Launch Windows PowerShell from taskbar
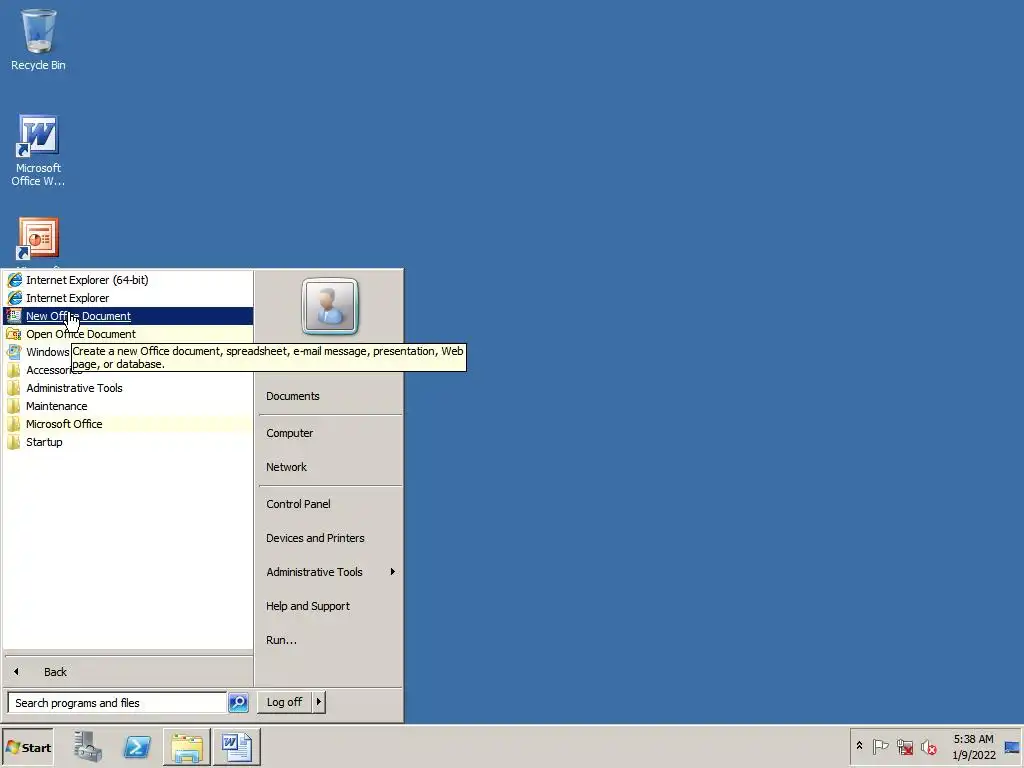 (x=137, y=746)
